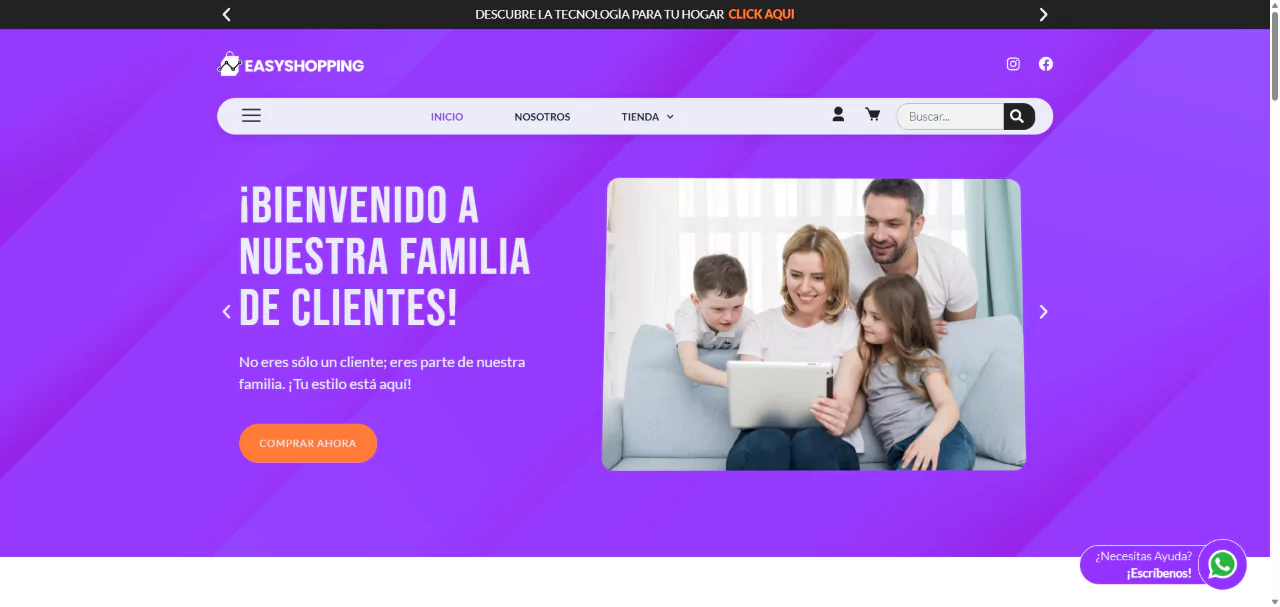
Task: Expand the Tienda dropdown menu
Action: (x=648, y=117)
